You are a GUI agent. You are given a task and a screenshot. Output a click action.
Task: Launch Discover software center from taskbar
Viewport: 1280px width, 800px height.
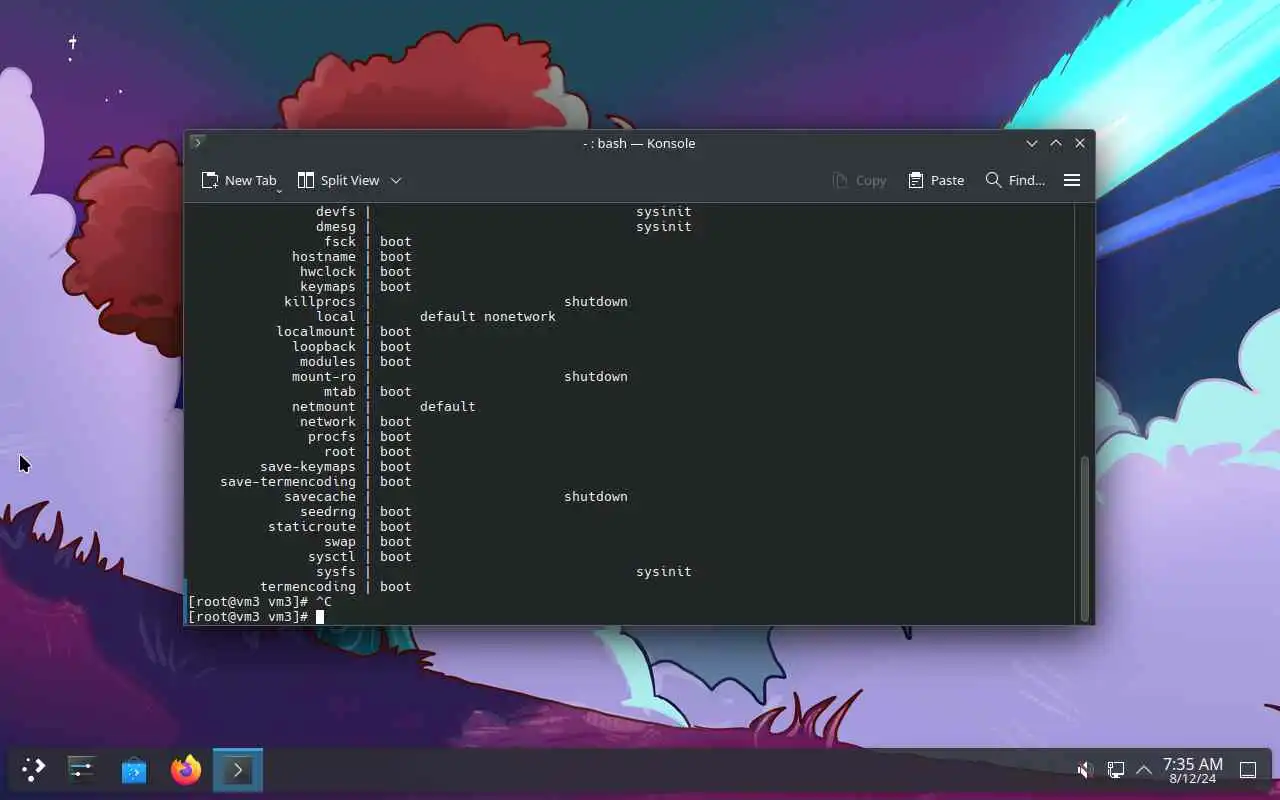coord(134,770)
